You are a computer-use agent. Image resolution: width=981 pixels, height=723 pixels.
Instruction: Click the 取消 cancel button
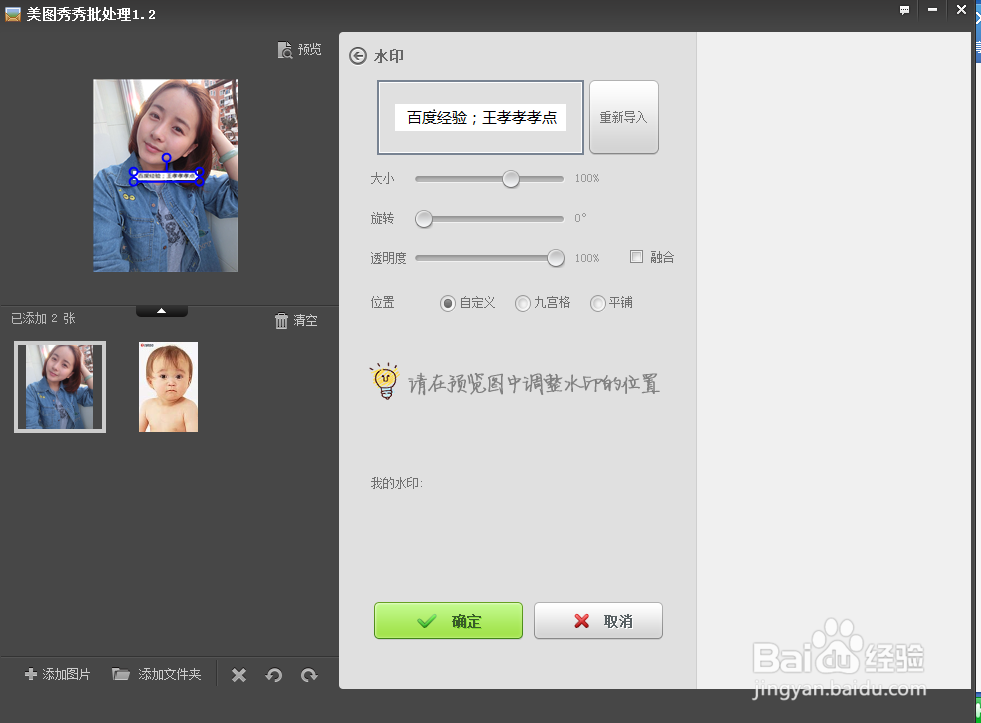click(x=598, y=620)
